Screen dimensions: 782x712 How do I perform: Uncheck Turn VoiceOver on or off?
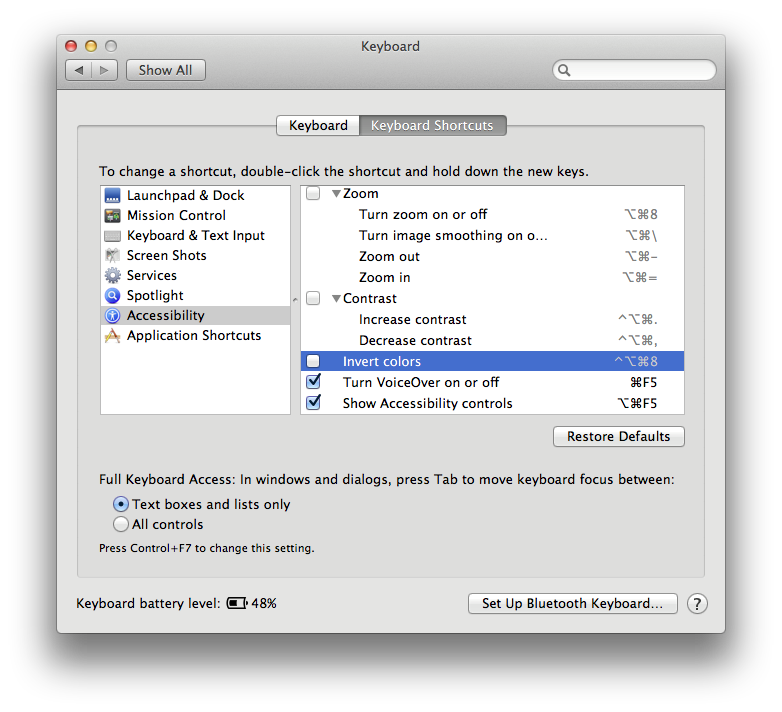click(313, 382)
